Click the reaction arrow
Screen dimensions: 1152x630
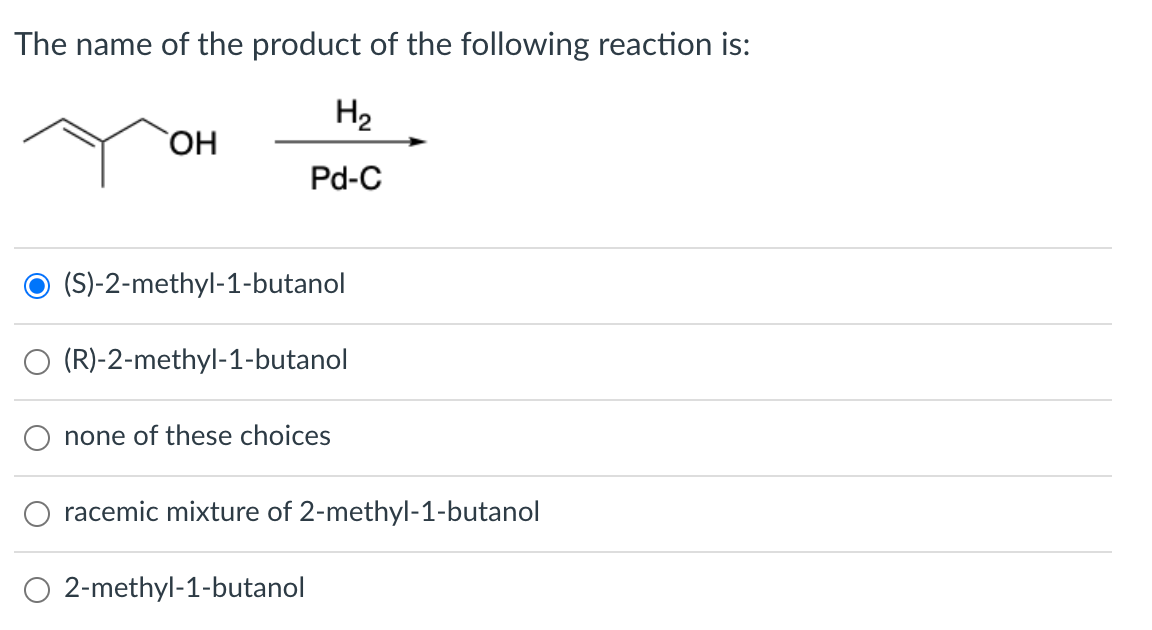point(350,142)
